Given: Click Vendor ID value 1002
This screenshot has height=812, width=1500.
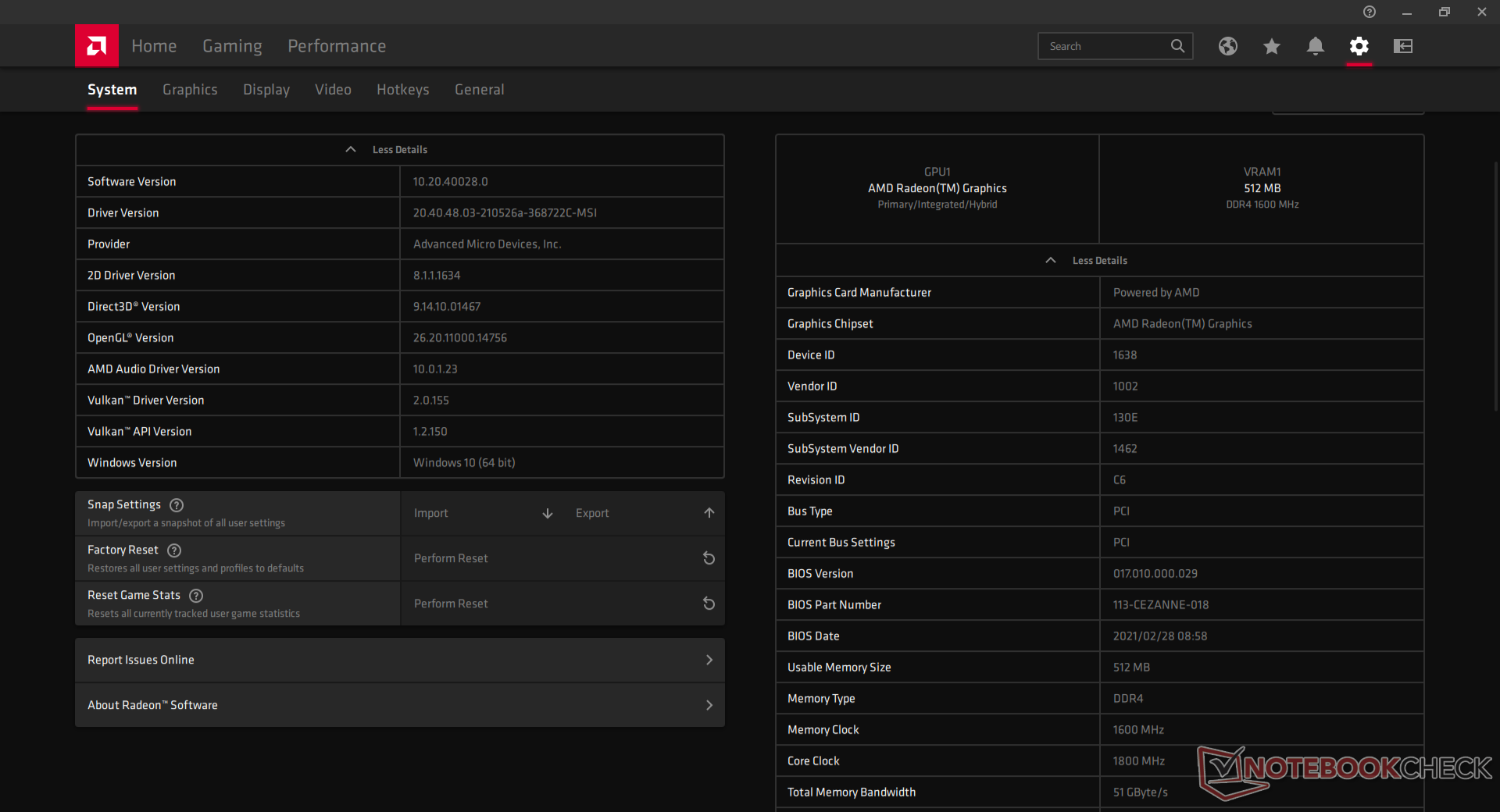Looking at the screenshot, I should click(x=1125, y=386).
